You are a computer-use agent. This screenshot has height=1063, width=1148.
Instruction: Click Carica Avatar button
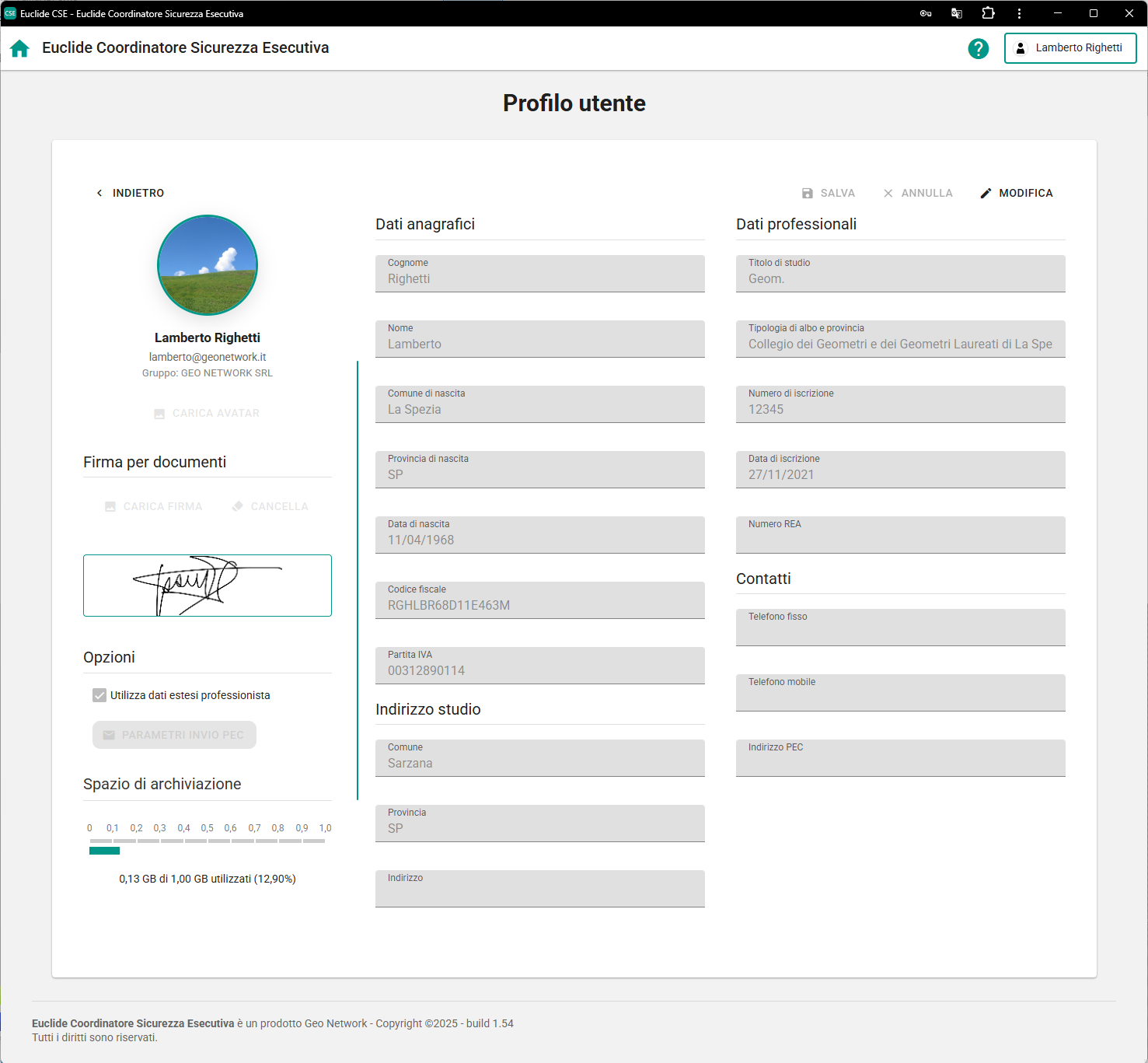pyautogui.click(x=207, y=414)
